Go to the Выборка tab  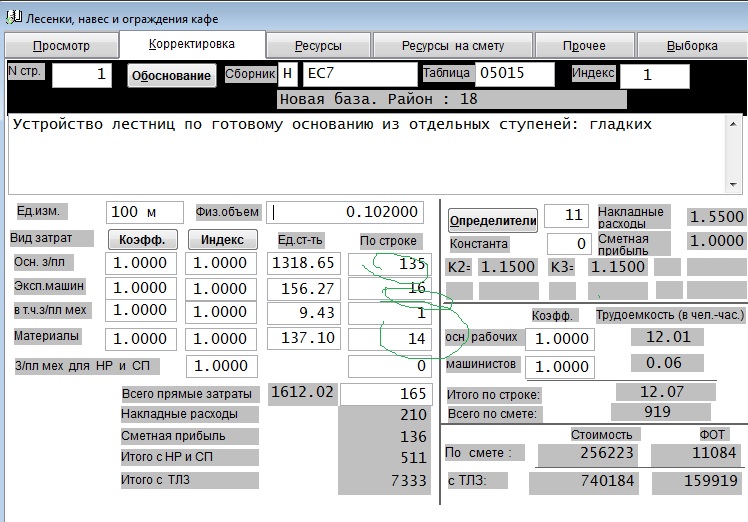(691, 46)
